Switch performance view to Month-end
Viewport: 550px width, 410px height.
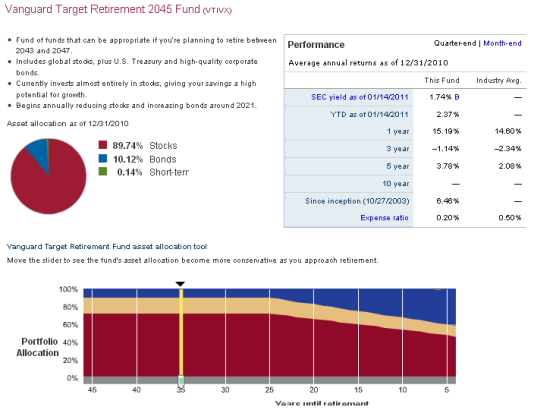502,43
